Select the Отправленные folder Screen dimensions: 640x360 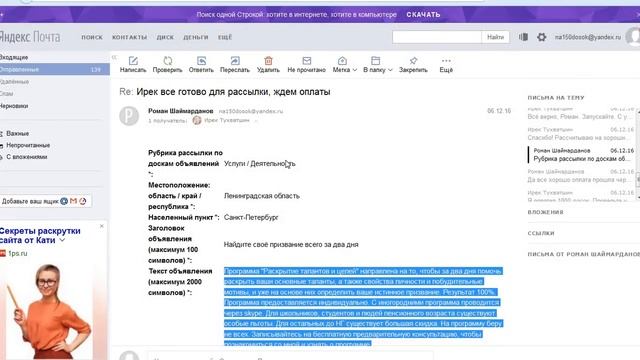55,69
